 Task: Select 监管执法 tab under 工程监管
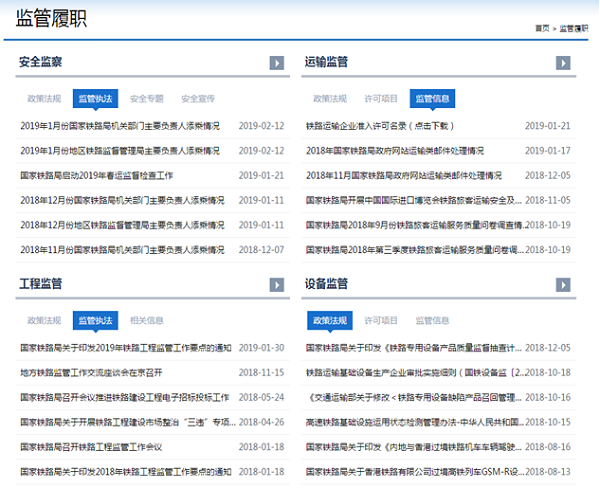click(95, 321)
